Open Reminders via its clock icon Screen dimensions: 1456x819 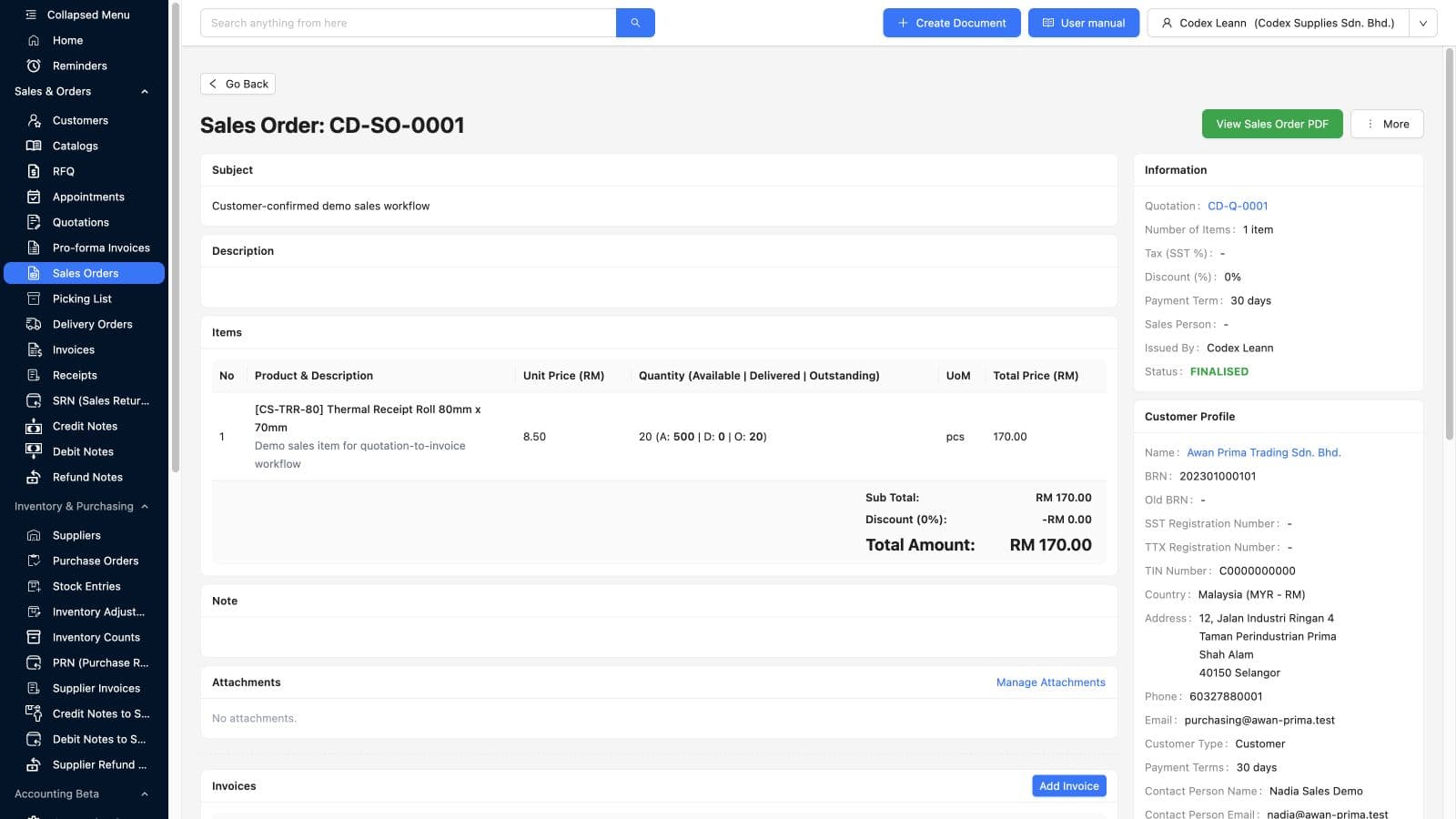click(34, 66)
